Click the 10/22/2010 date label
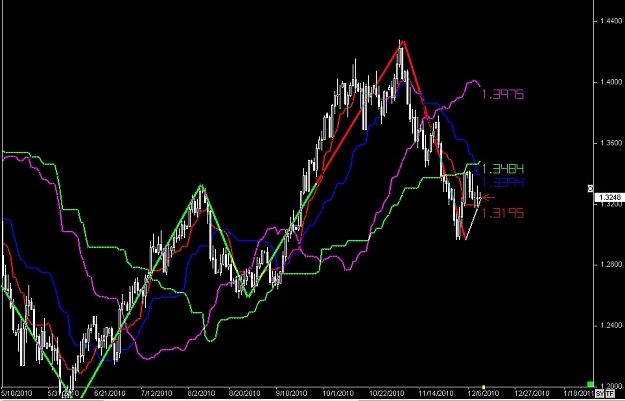This screenshot has height=401, width=625. (x=387, y=393)
